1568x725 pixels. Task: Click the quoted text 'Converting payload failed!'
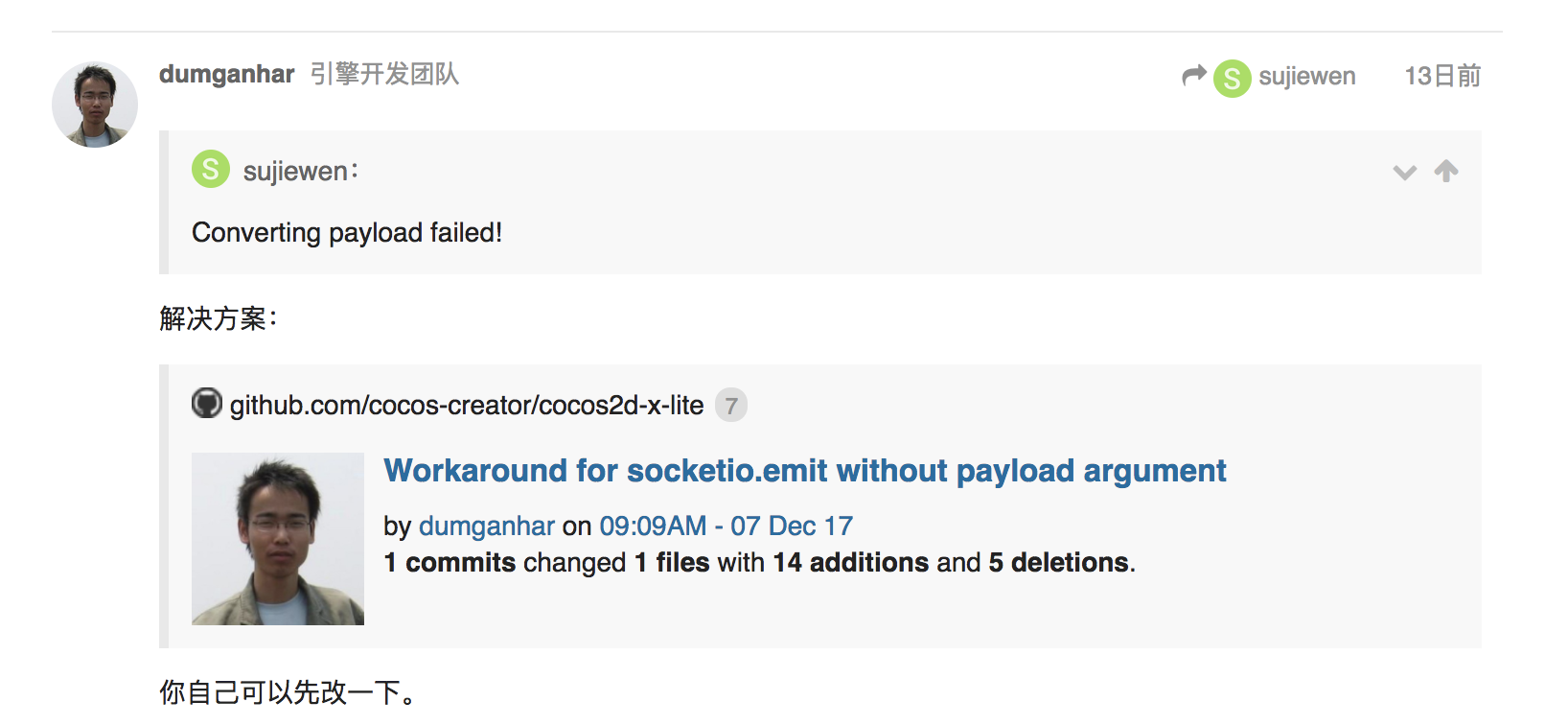click(347, 233)
